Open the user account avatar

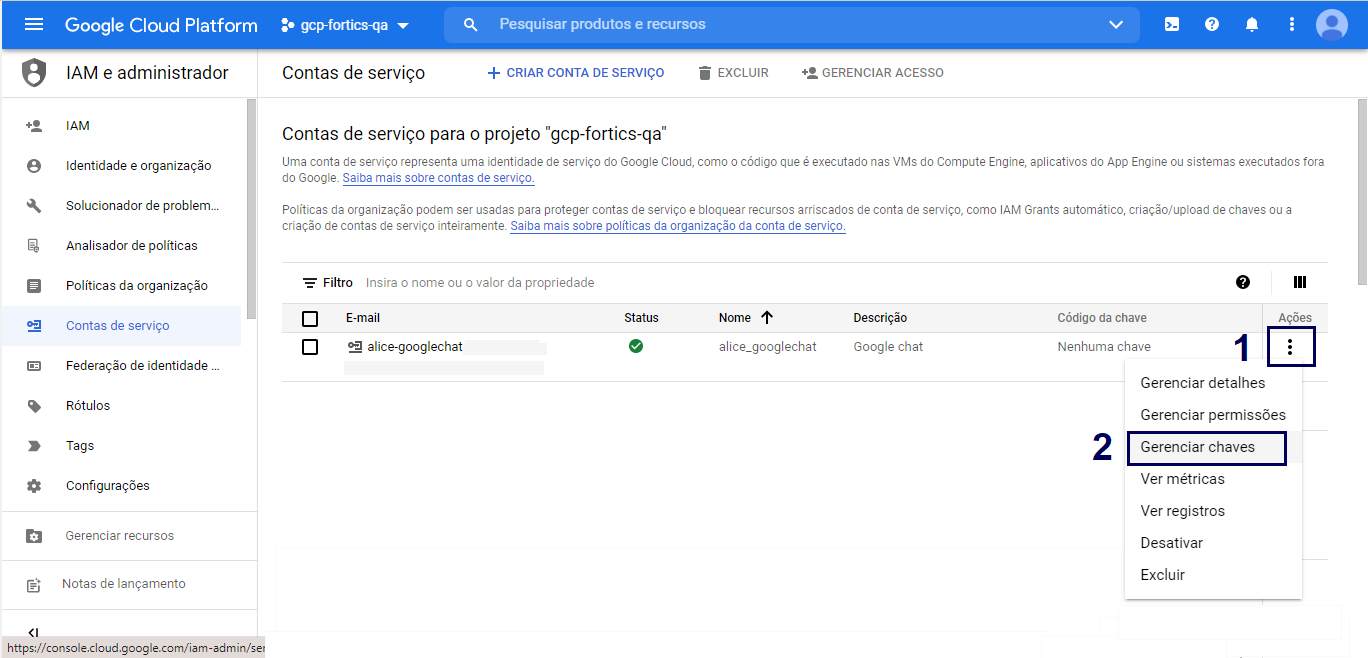[x=1332, y=25]
